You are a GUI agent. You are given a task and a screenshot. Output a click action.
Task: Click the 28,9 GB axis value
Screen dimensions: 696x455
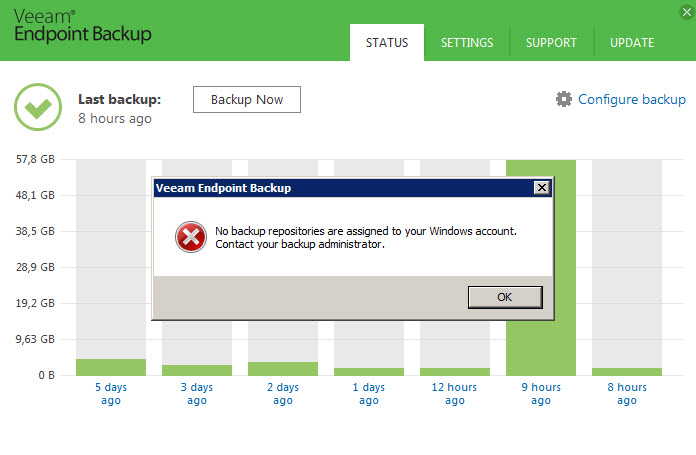pos(36,267)
